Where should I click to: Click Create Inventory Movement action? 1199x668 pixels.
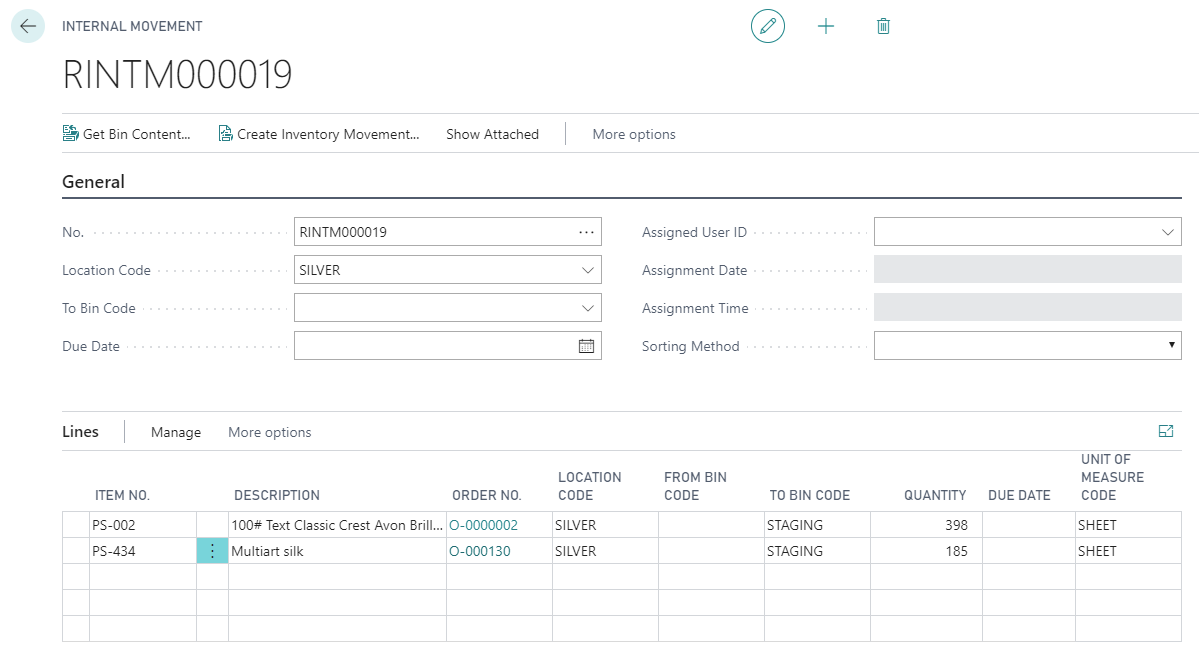pos(319,134)
